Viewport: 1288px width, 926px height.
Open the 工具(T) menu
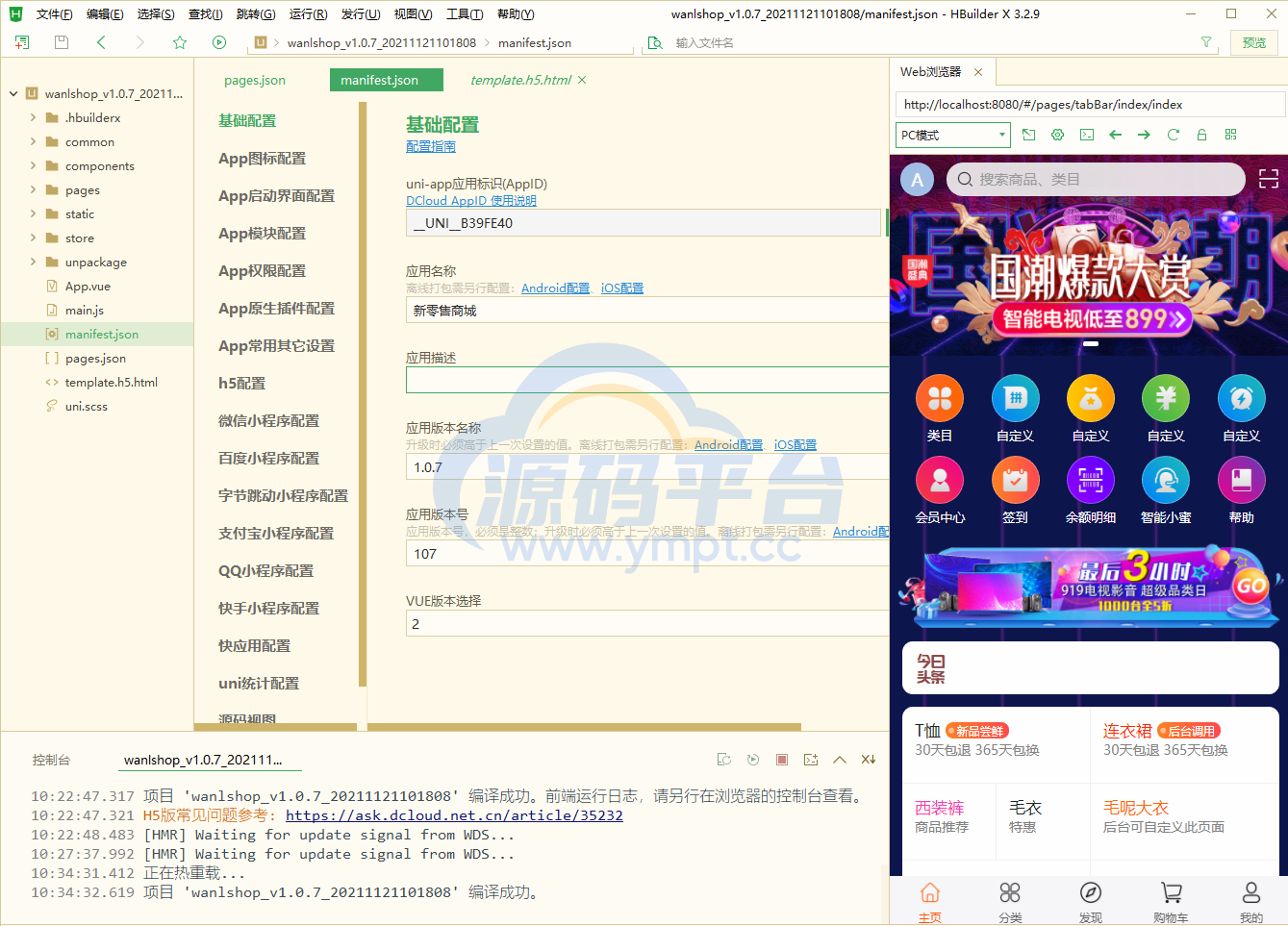[x=465, y=14]
